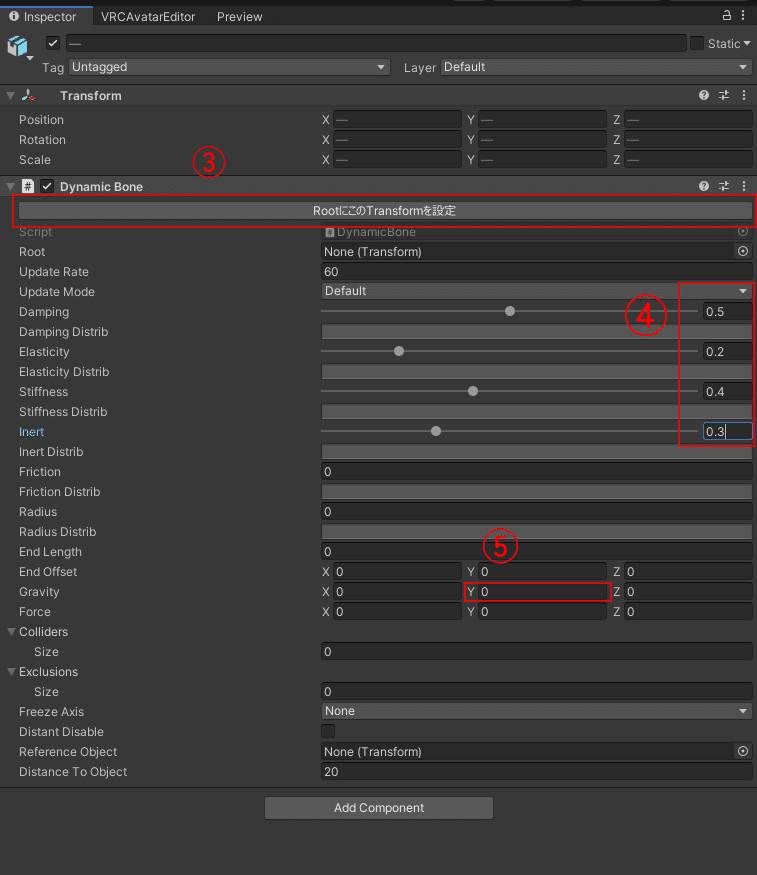Viewport: 757px width, 875px height.
Task: Switch to the Preview tab
Action: point(240,17)
